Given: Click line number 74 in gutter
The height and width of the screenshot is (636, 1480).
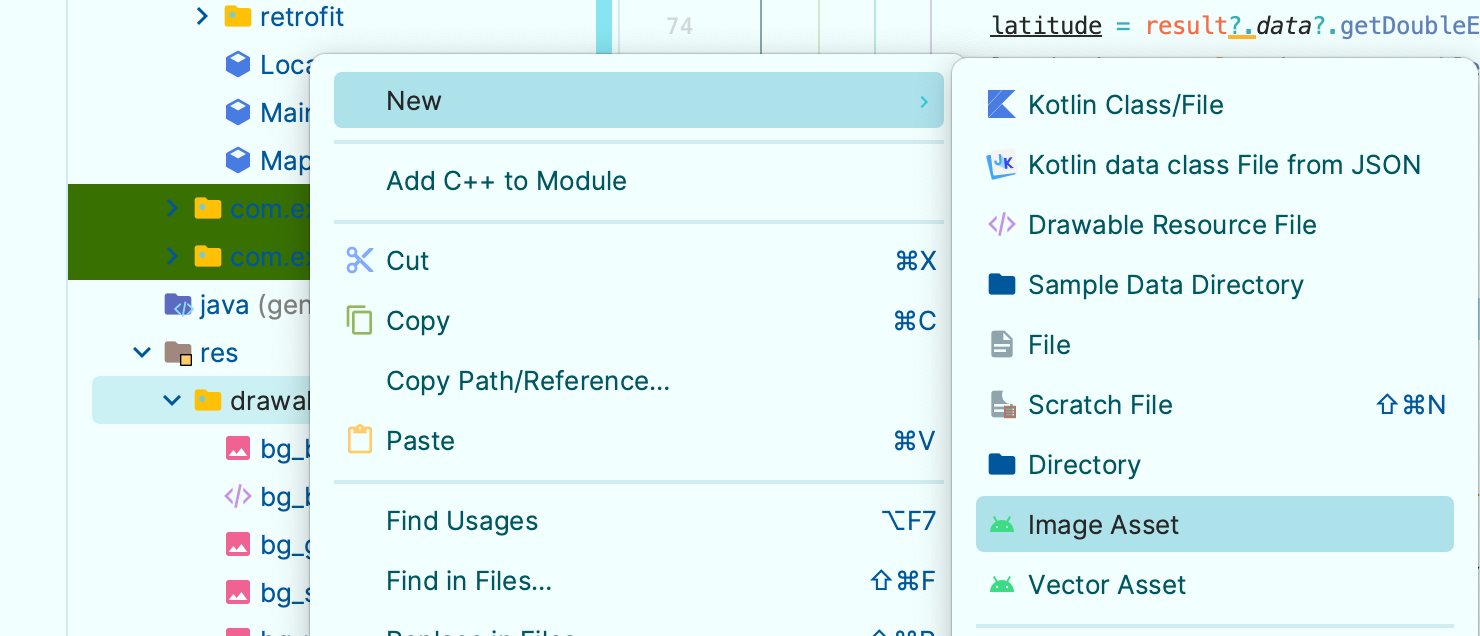Looking at the screenshot, I should (x=680, y=26).
